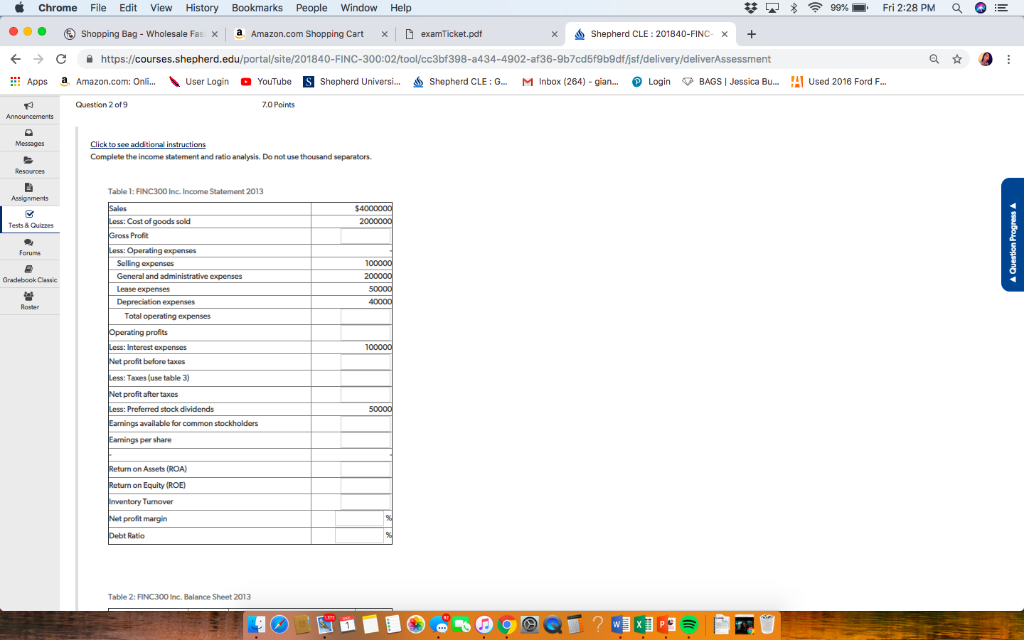Launch Spotify from the Dock
This screenshot has height=640, width=1024.
click(x=689, y=624)
